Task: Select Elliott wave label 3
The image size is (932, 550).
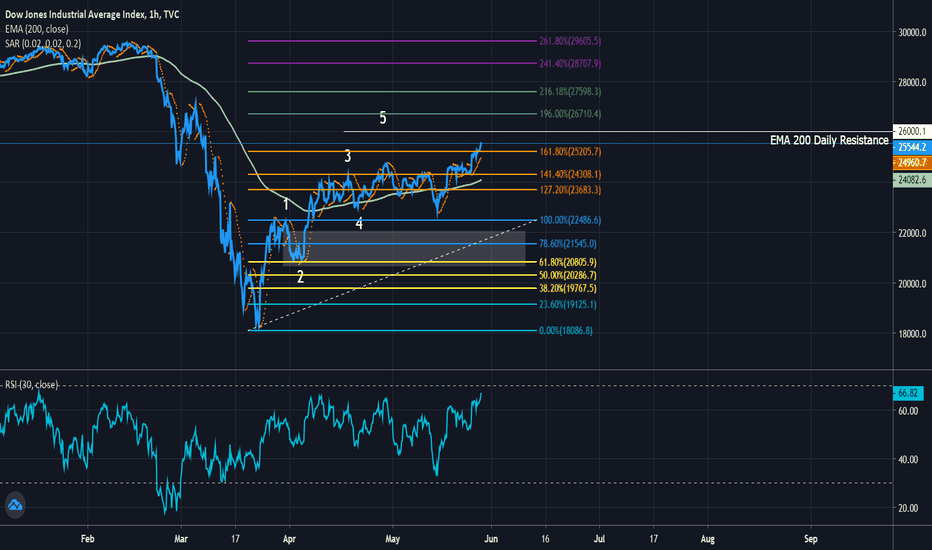Action: [348, 156]
